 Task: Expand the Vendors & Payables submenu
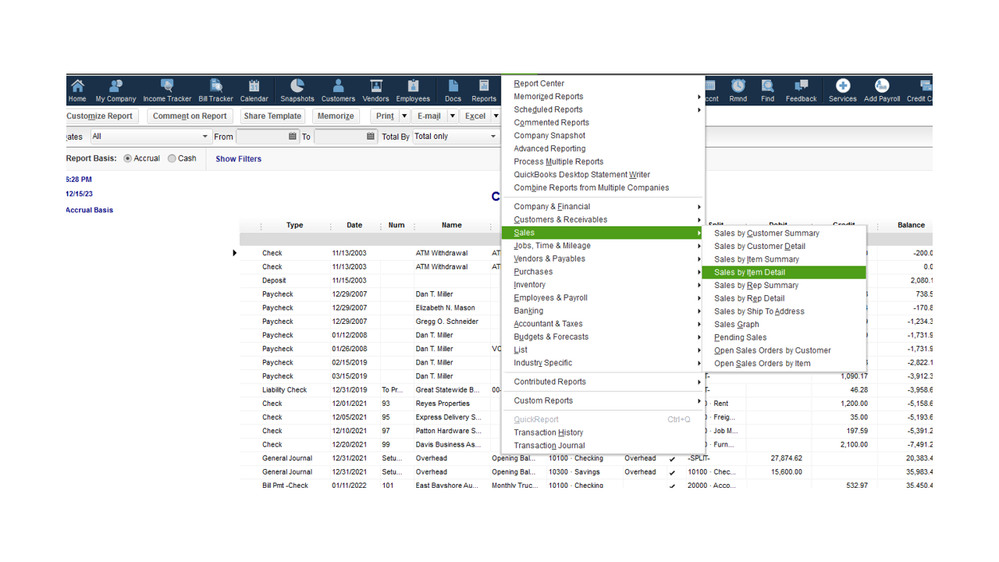[602, 259]
